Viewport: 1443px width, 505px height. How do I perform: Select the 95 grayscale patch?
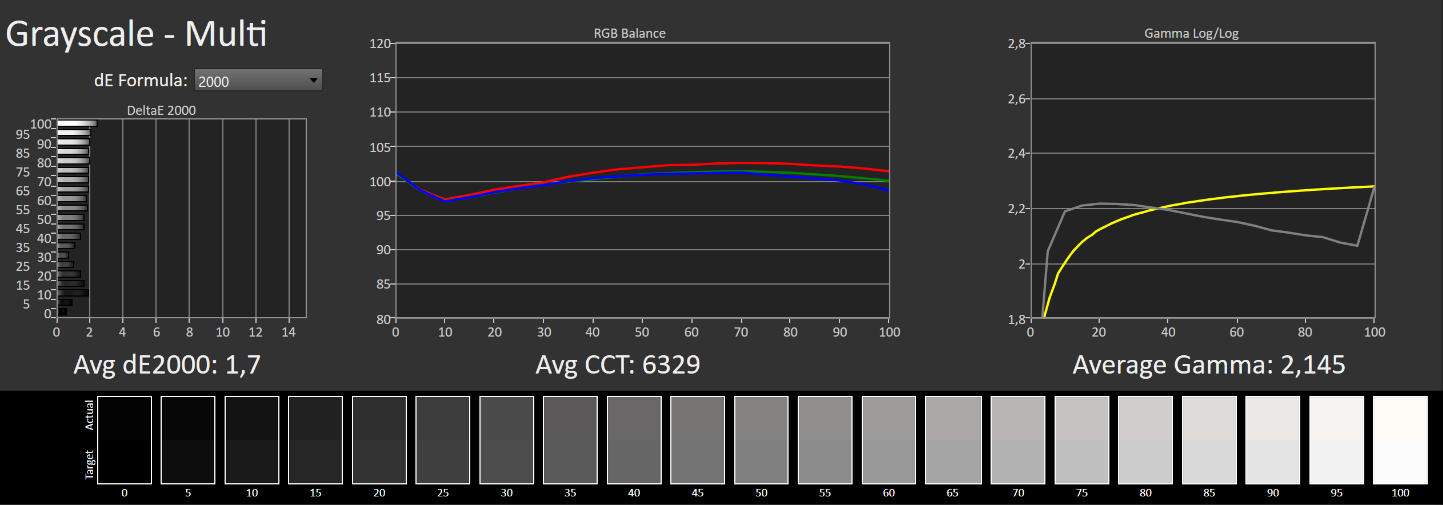[1336, 440]
